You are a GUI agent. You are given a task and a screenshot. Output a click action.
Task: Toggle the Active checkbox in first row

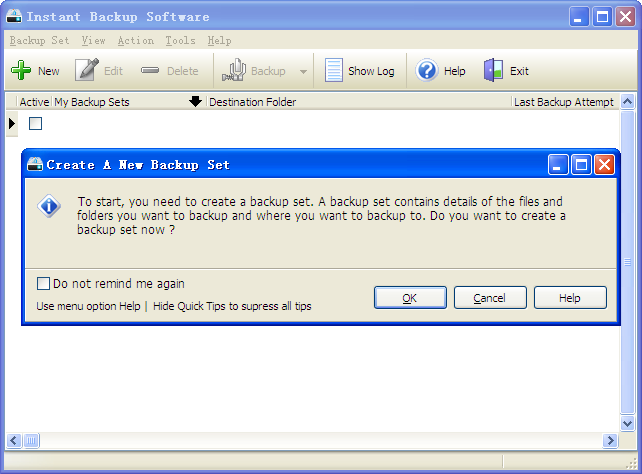click(x=36, y=124)
